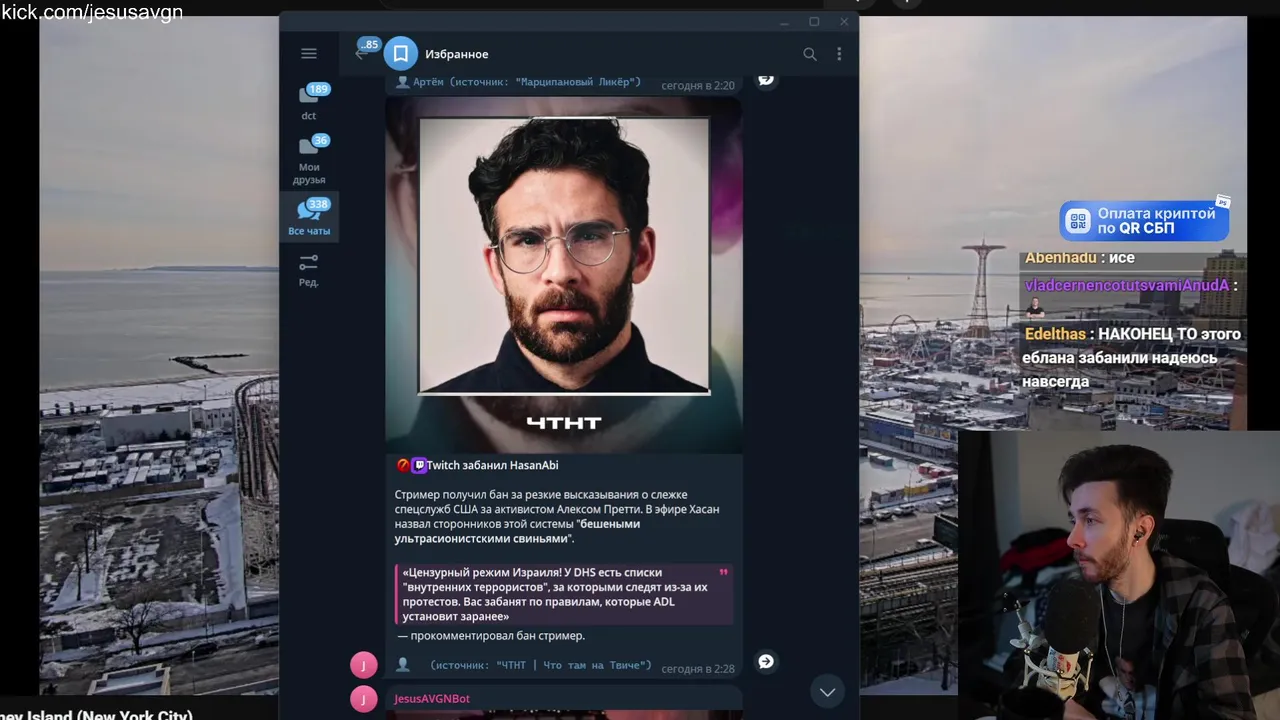Open the Saved Messages bookmark avatar
The width and height of the screenshot is (1280, 720).
click(400, 54)
